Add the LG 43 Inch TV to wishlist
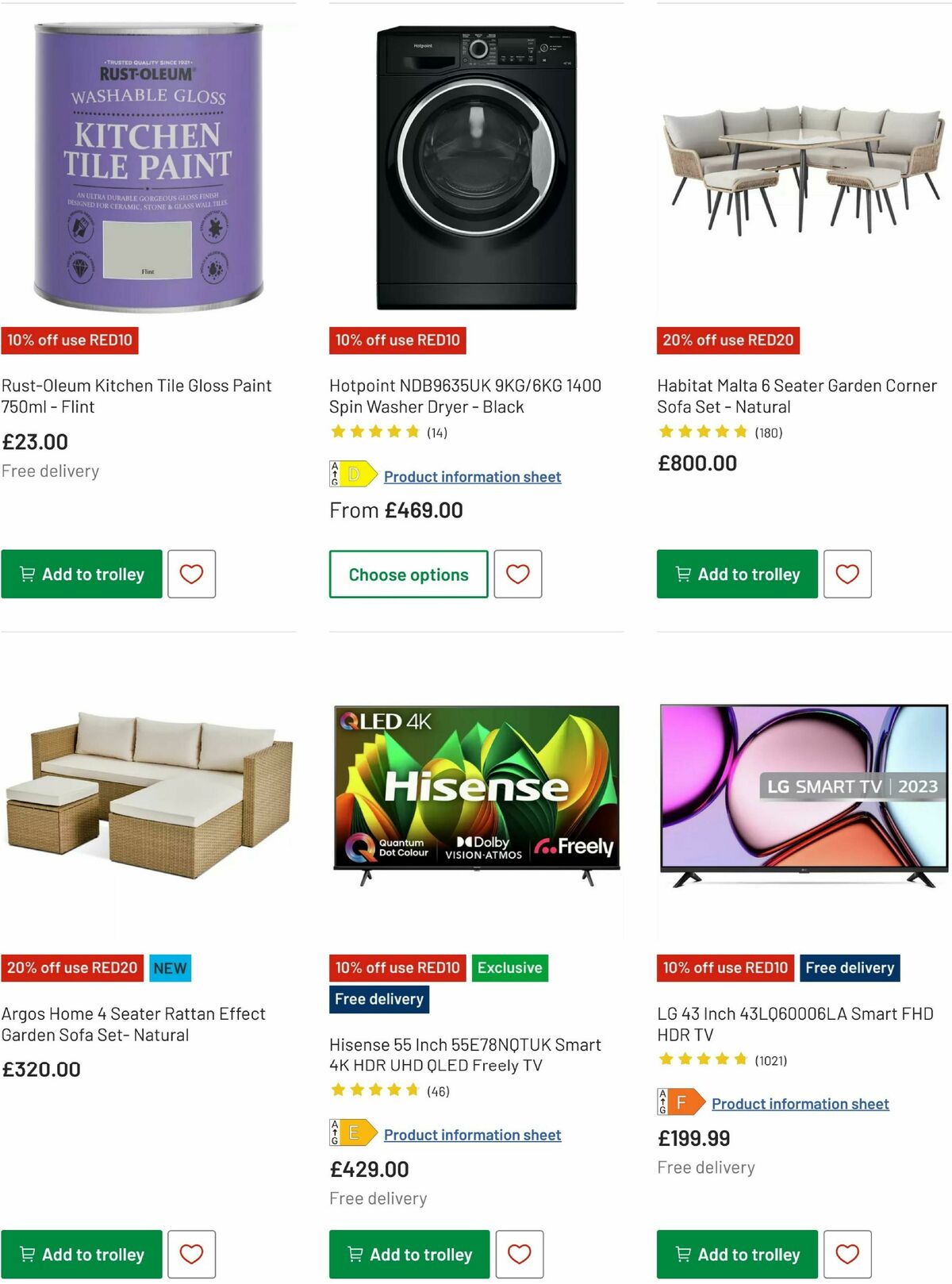Screen dimensions: 952x1284 [847, 1254]
